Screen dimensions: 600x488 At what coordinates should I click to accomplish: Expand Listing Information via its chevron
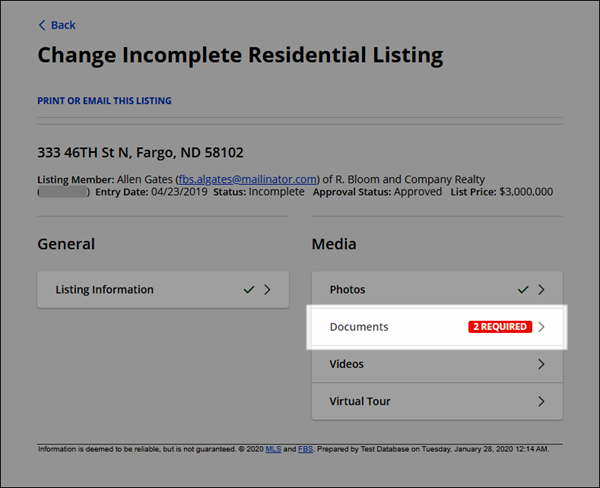coord(267,290)
